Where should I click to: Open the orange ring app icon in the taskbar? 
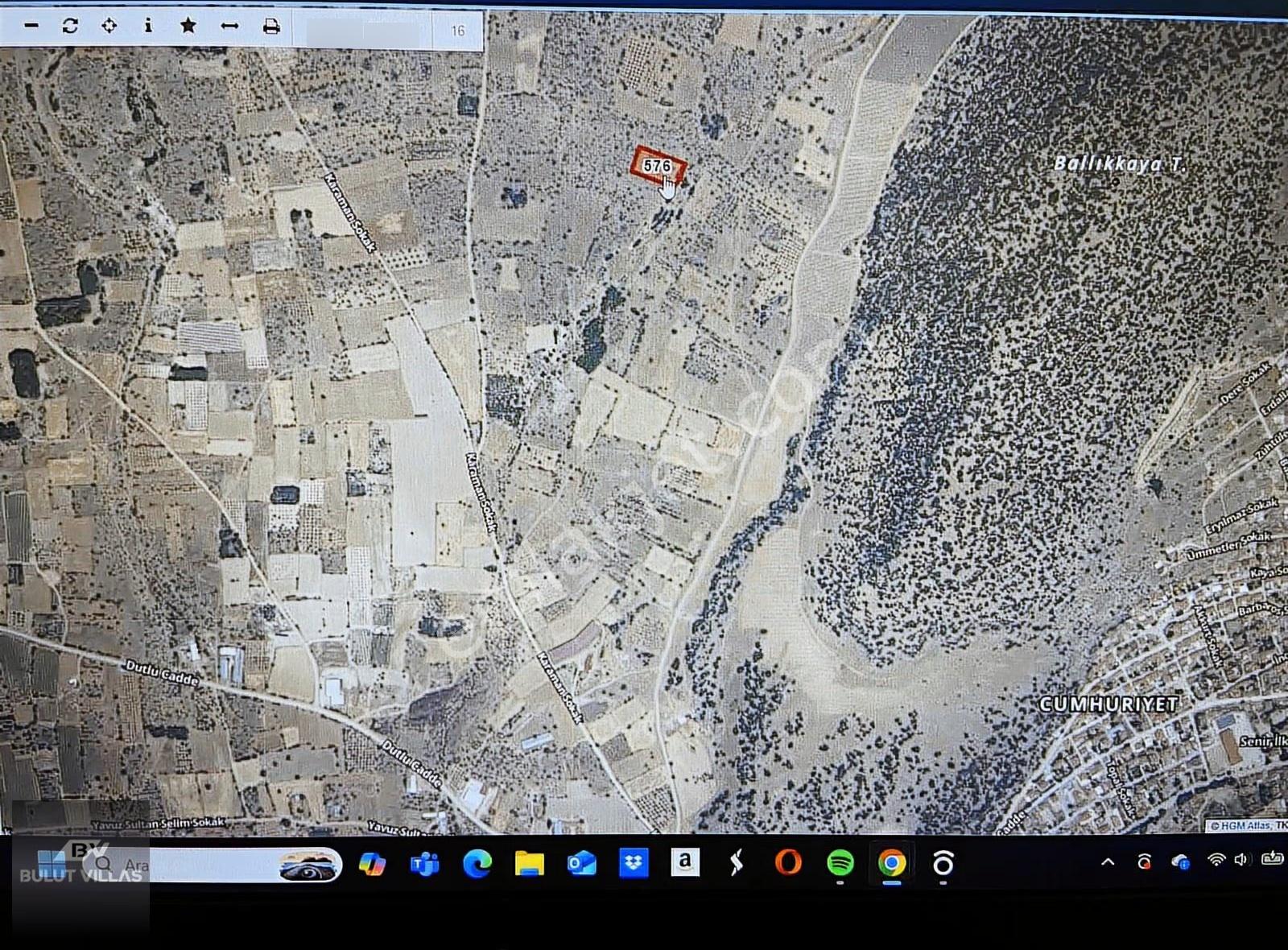pyautogui.click(x=788, y=863)
